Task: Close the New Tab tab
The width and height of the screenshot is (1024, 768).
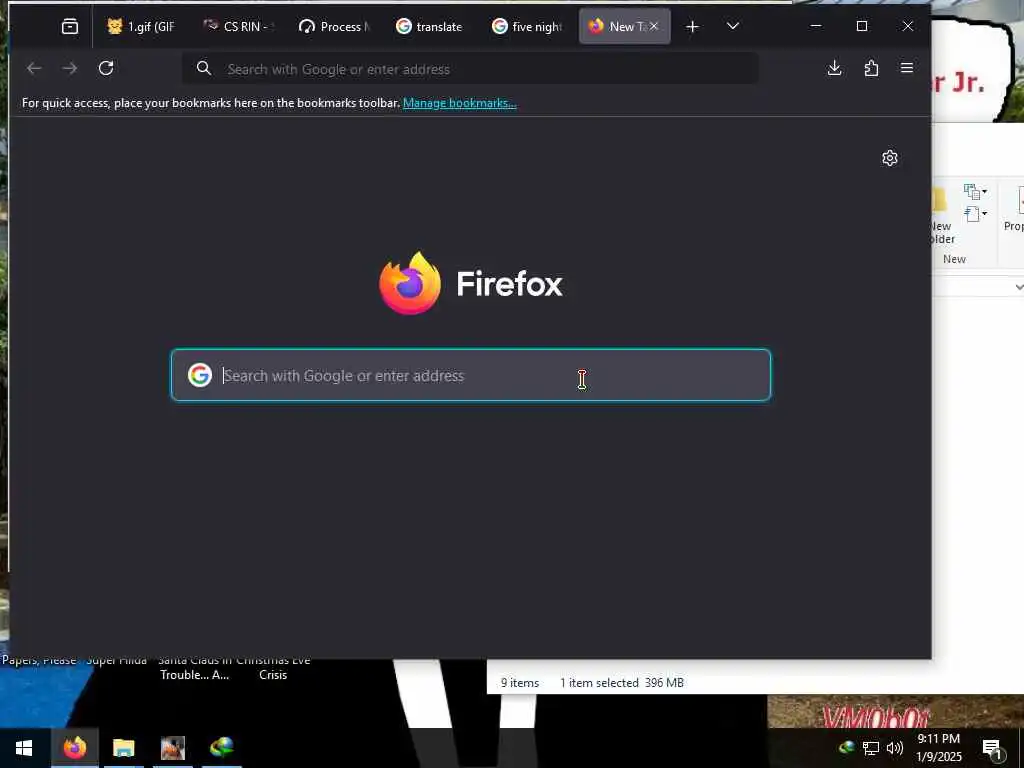Action: pyautogui.click(x=654, y=26)
